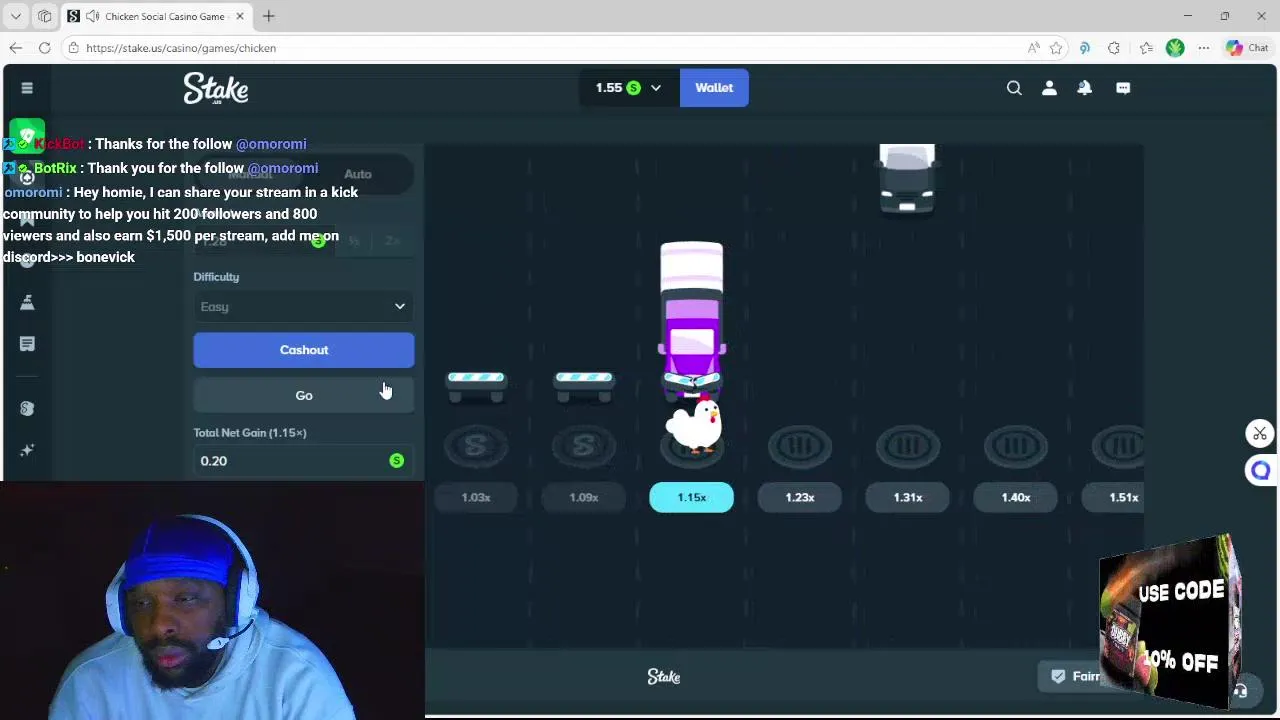Image resolution: width=1280 pixels, height=720 pixels.
Task: Open the sidebar icon above the receipt
Action: pyautogui.click(x=27, y=302)
